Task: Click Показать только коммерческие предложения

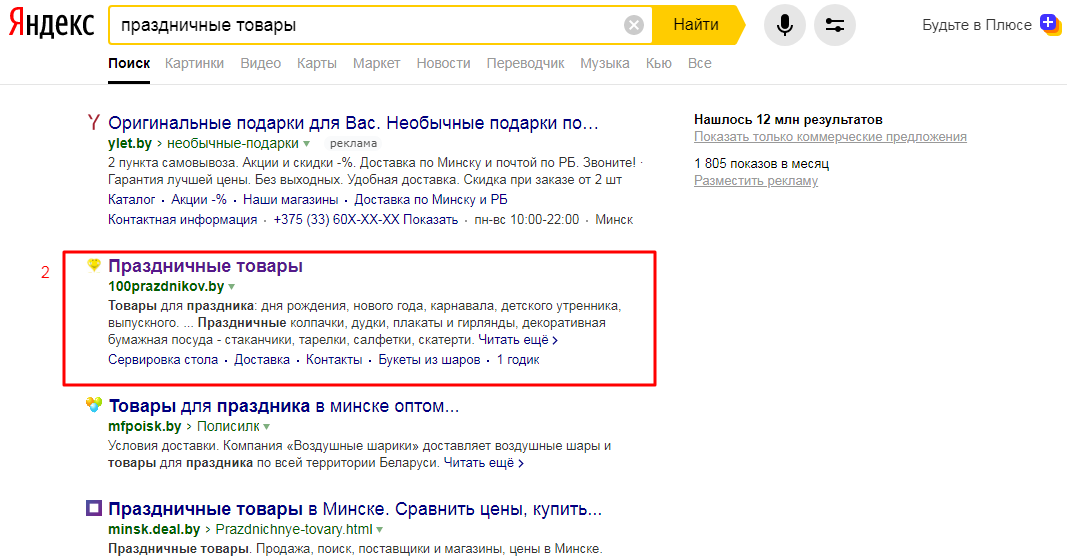Action: point(830,137)
